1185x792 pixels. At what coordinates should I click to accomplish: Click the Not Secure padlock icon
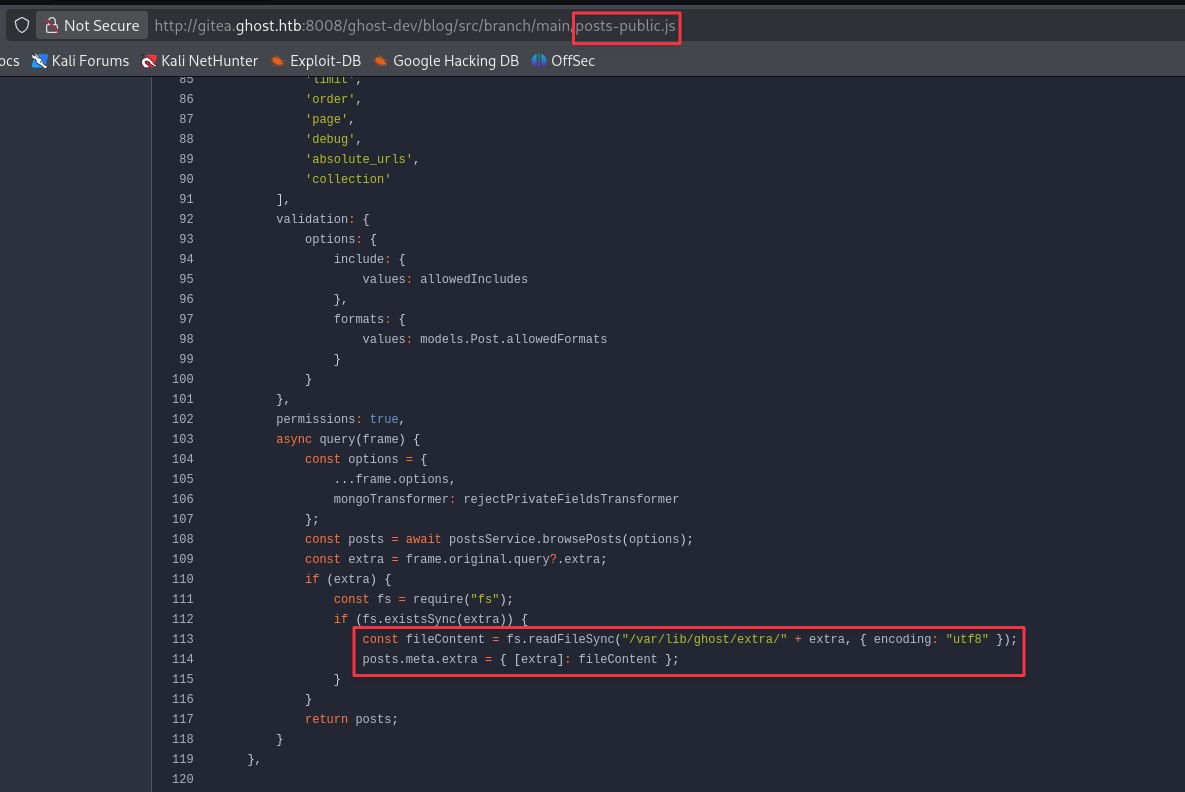pos(51,26)
